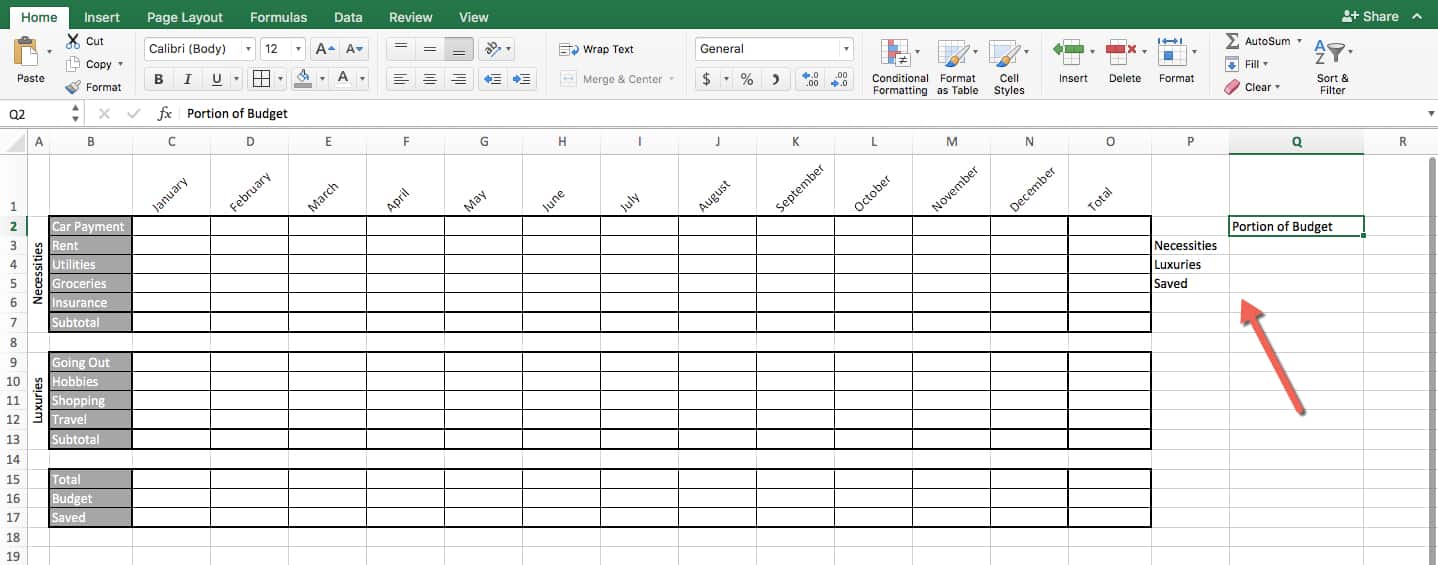Click the Percent Style icon

tap(746, 79)
